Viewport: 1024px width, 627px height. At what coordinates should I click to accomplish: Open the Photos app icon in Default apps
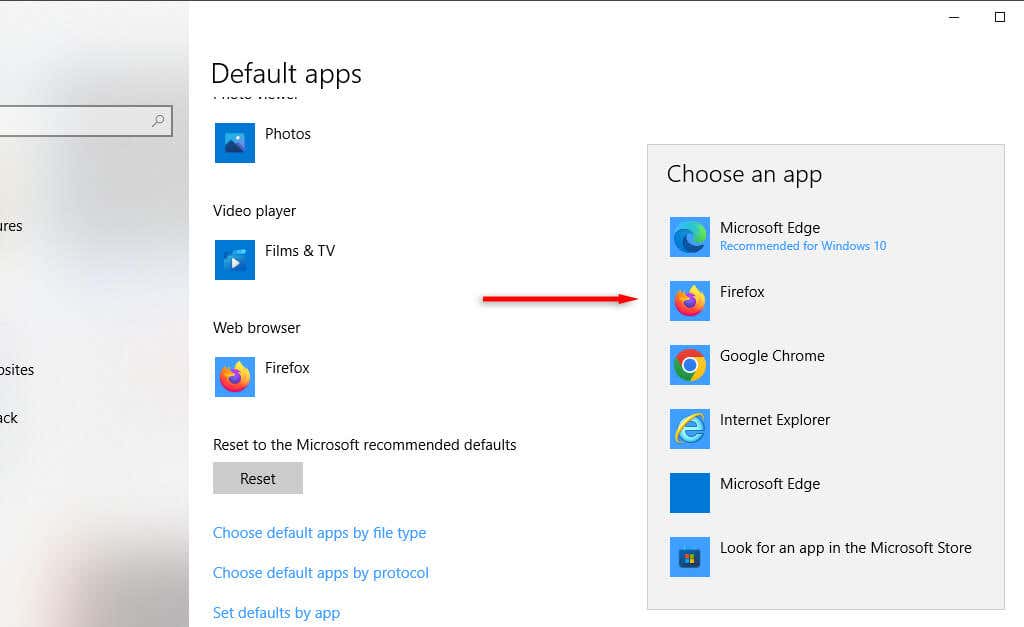pos(235,142)
